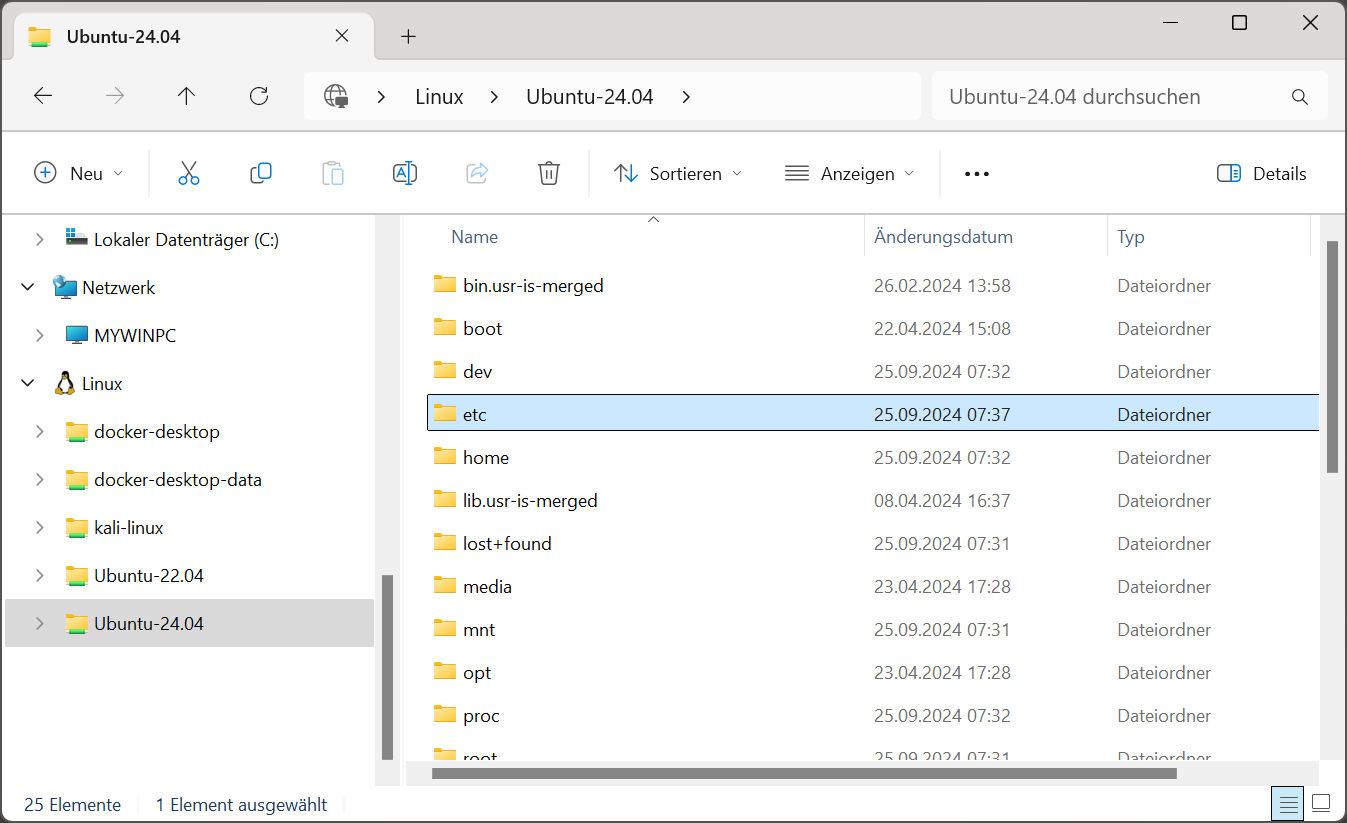Screen dimensions: 1347x823
Task: Click the Cut scissors icon
Action: pos(189,173)
